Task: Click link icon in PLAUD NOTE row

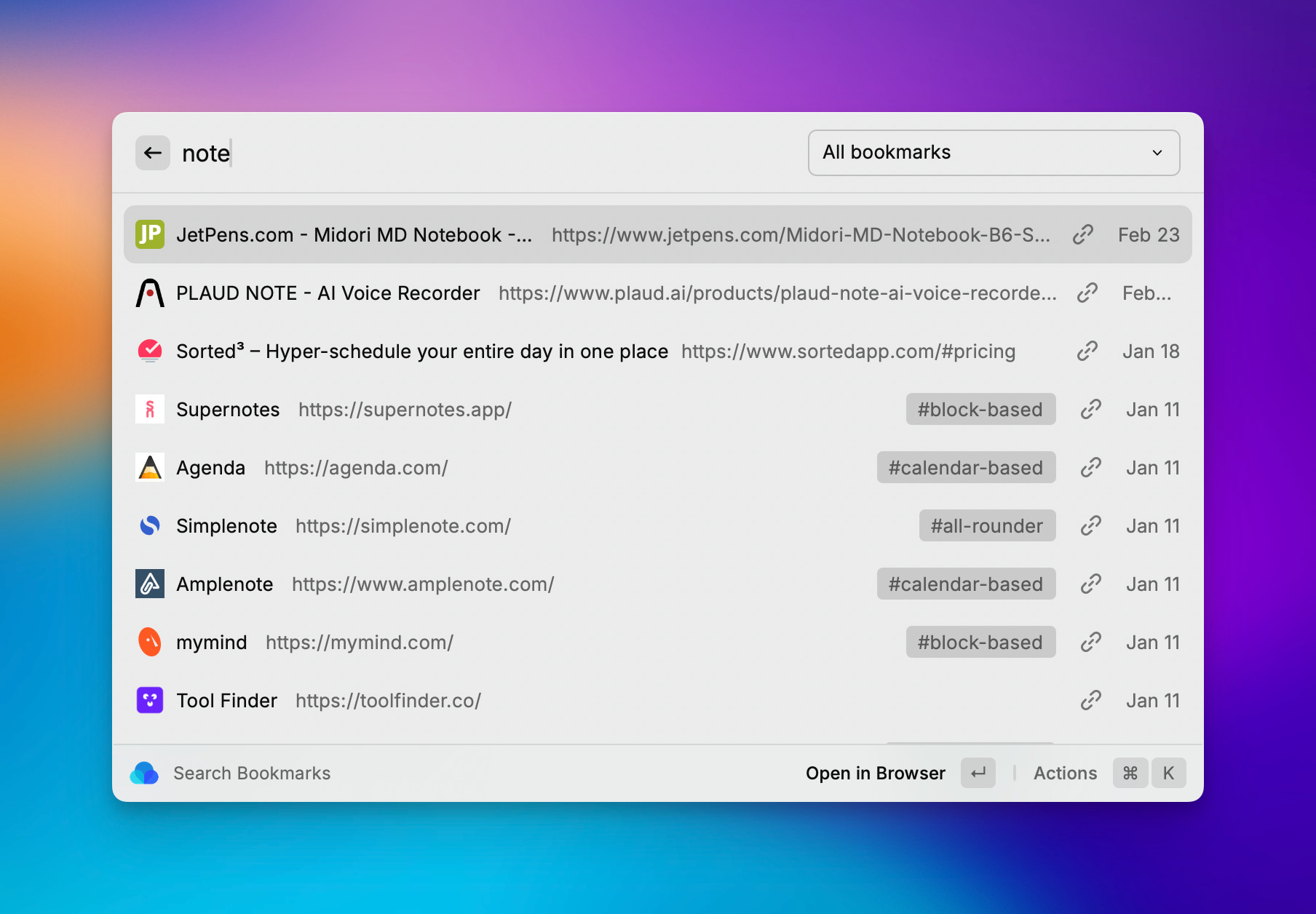Action: [x=1087, y=293]
